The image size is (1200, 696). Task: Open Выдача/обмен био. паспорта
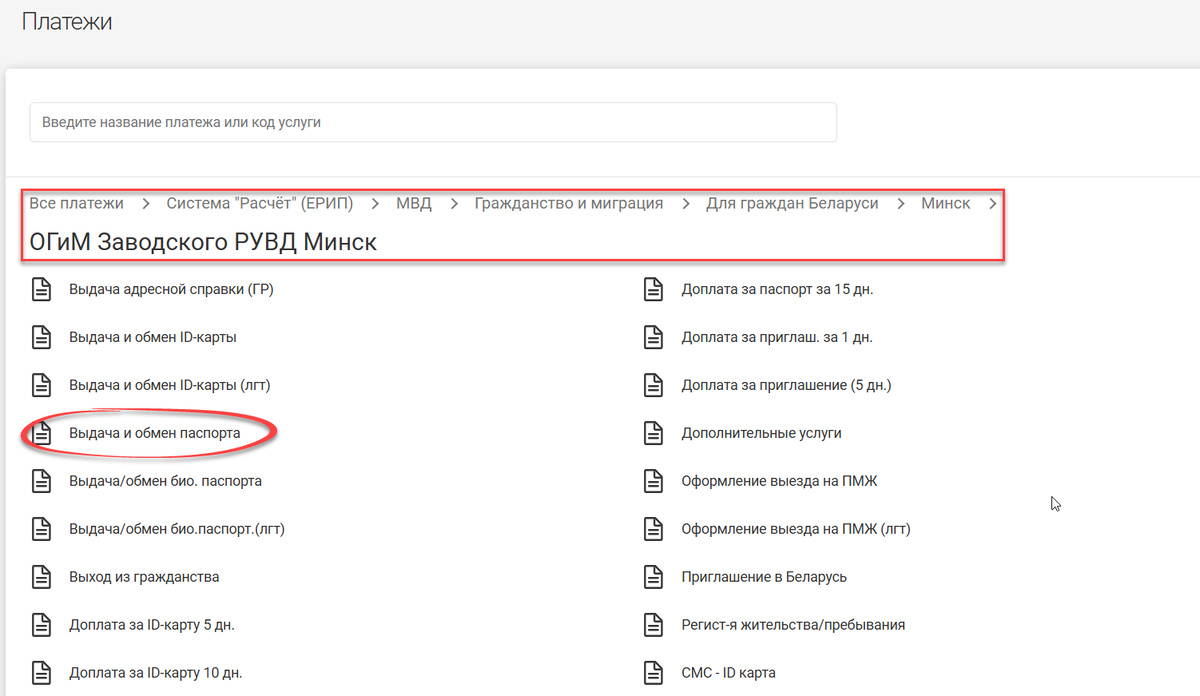click(x=166, y=481)
